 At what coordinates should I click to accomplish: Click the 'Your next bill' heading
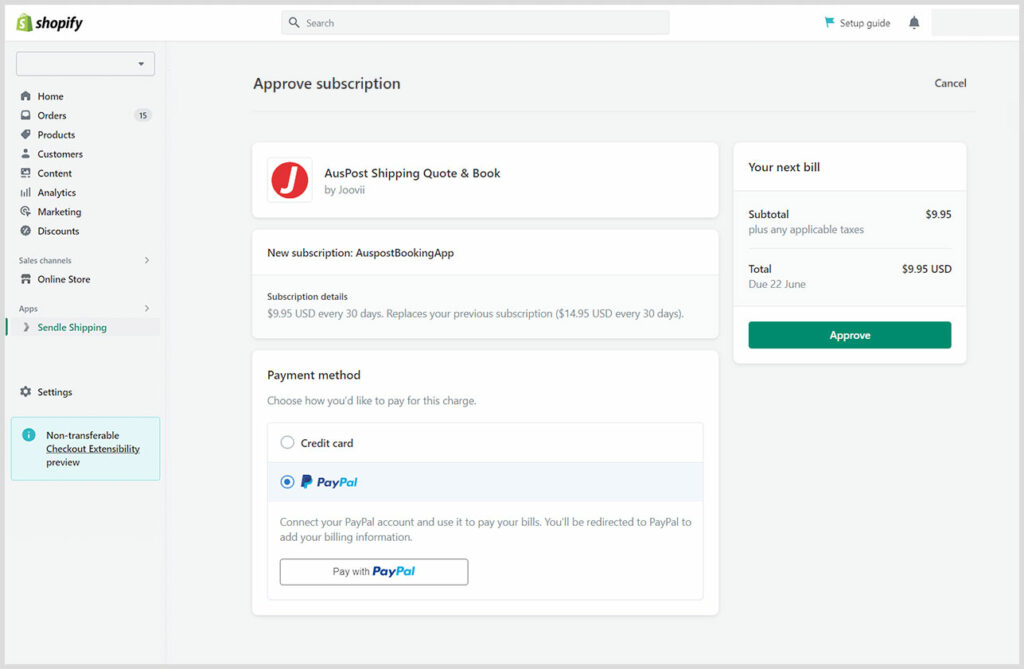pos(784,167)
